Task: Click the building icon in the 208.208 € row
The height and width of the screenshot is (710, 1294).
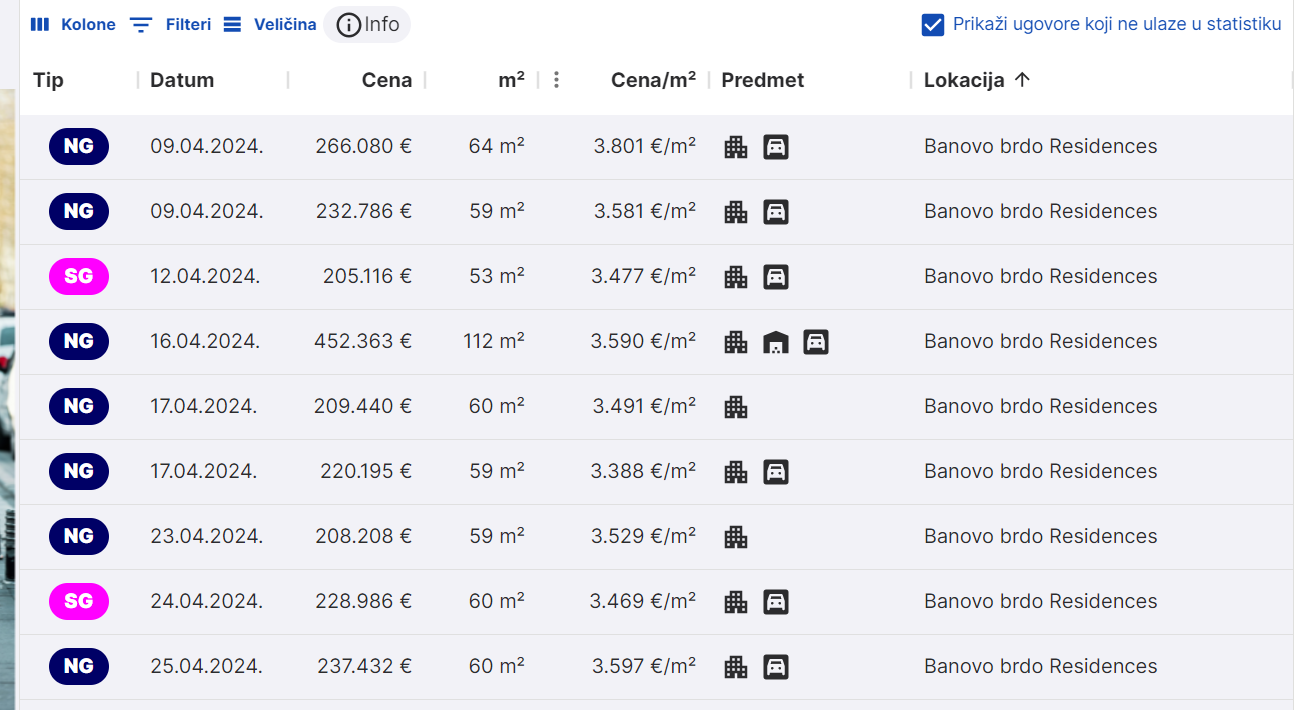Action: pyautogui.click(x=736, y=537)
